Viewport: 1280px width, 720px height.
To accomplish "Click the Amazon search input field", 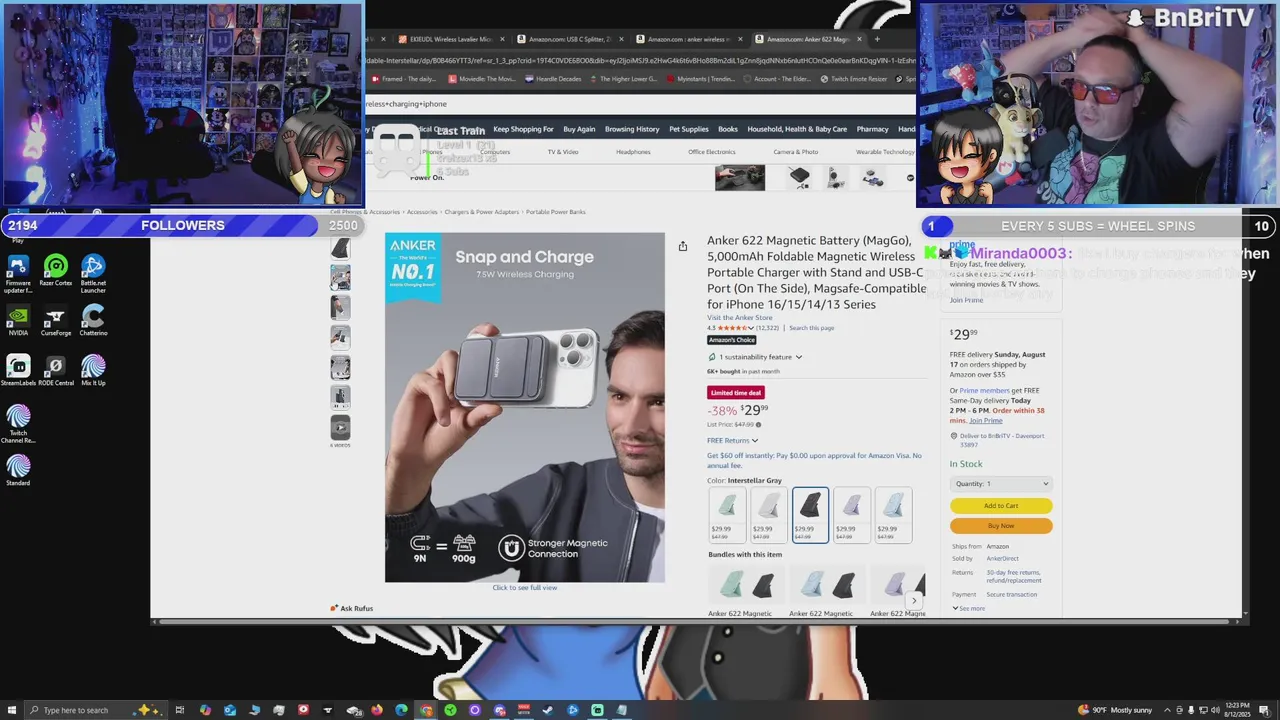I will coord(638,104).
